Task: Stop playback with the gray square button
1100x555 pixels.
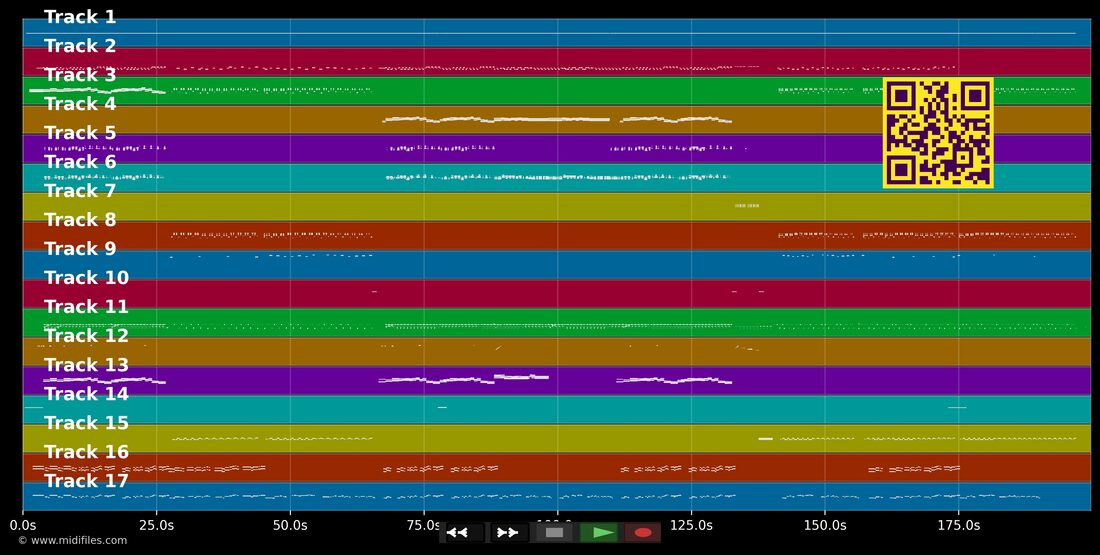Action: tap(554, 533)
